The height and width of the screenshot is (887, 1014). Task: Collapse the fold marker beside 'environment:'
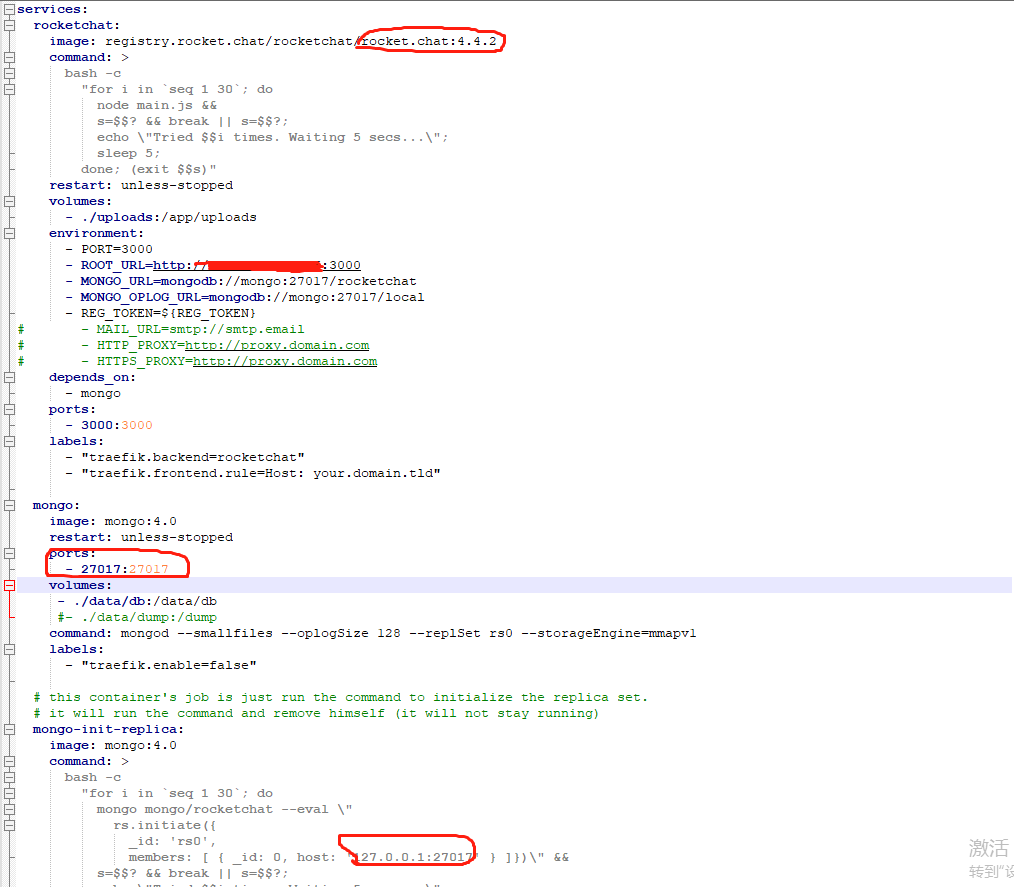[9, 233]
